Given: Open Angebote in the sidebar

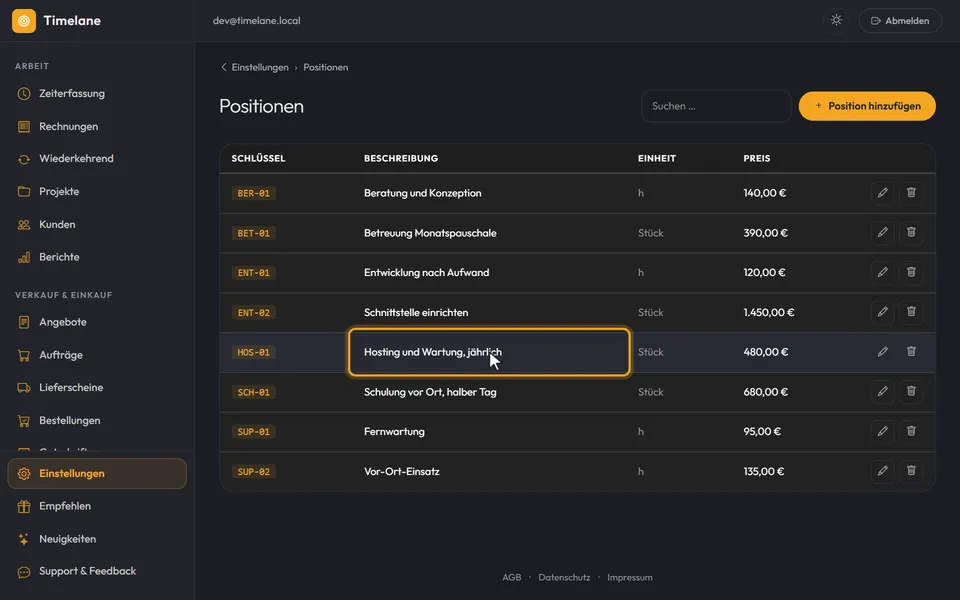Looking at the screenshot, I should (97, 322).
